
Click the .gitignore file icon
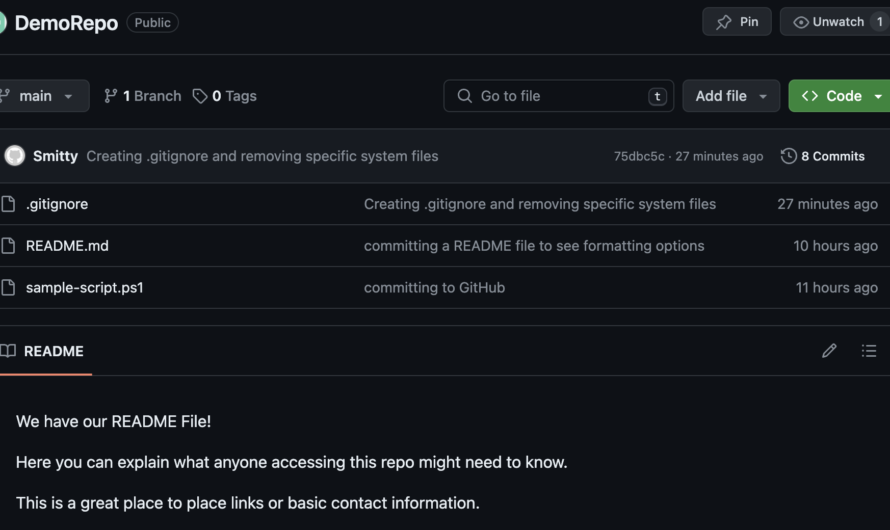point(8,204)
